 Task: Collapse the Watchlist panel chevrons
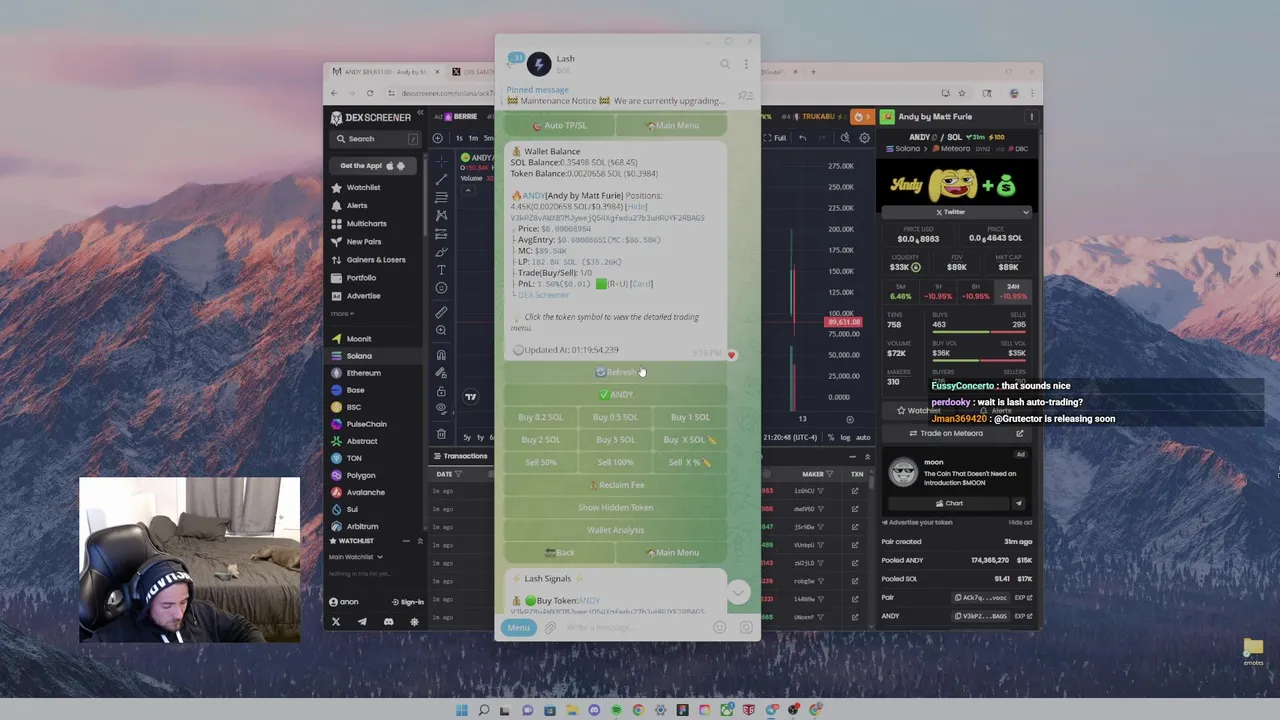tap(420, 541)
